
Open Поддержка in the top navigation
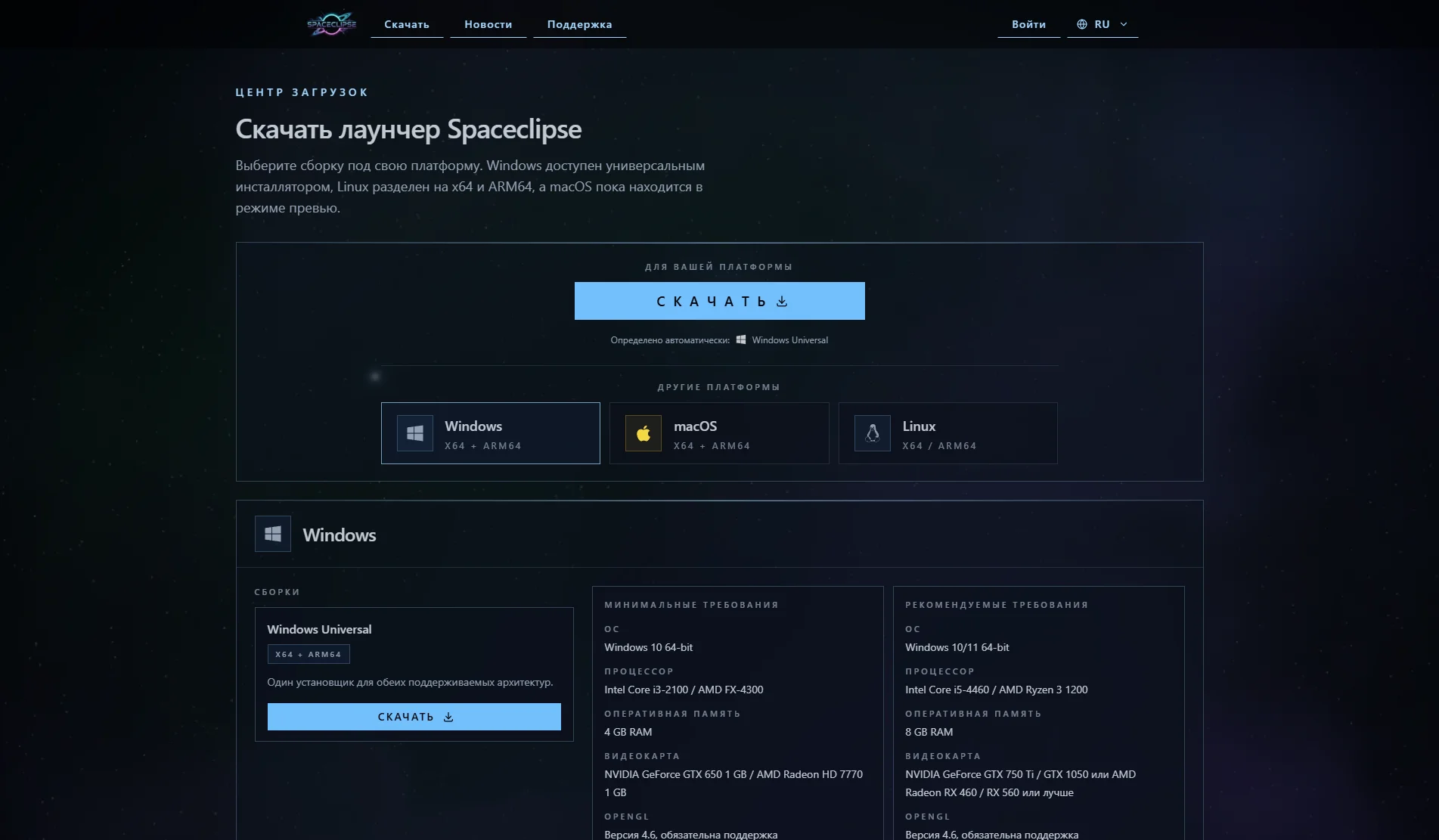(x=579, y=24)
